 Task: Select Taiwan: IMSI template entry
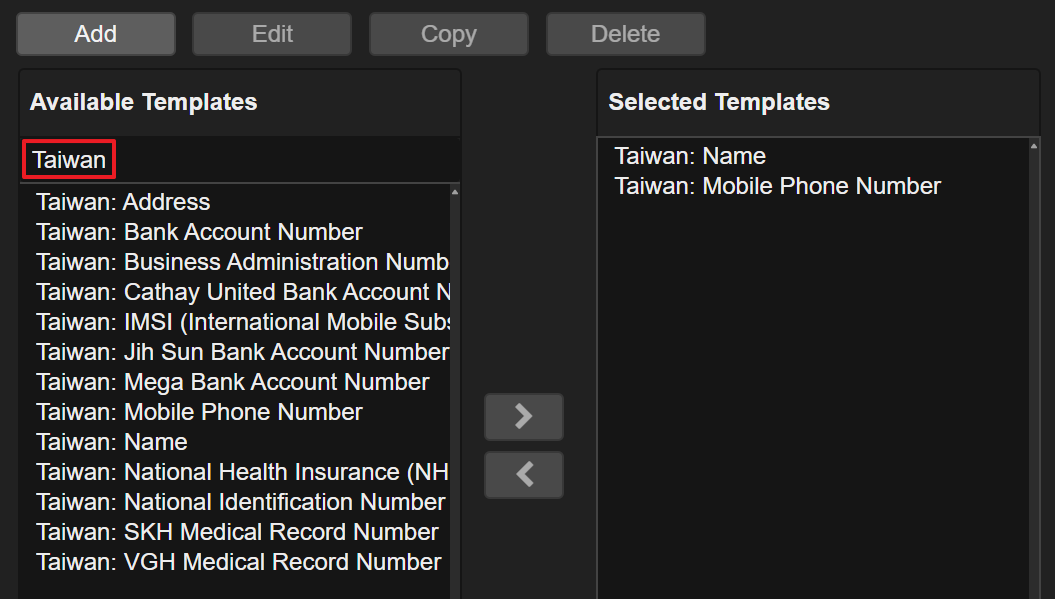click(241, 322)
